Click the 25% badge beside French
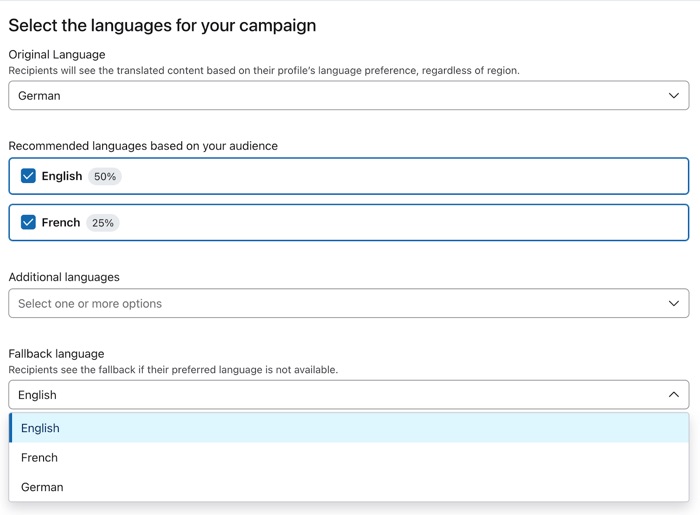This screenshot has height=515, width=700. pyautogui.click(x=102, y=223)
